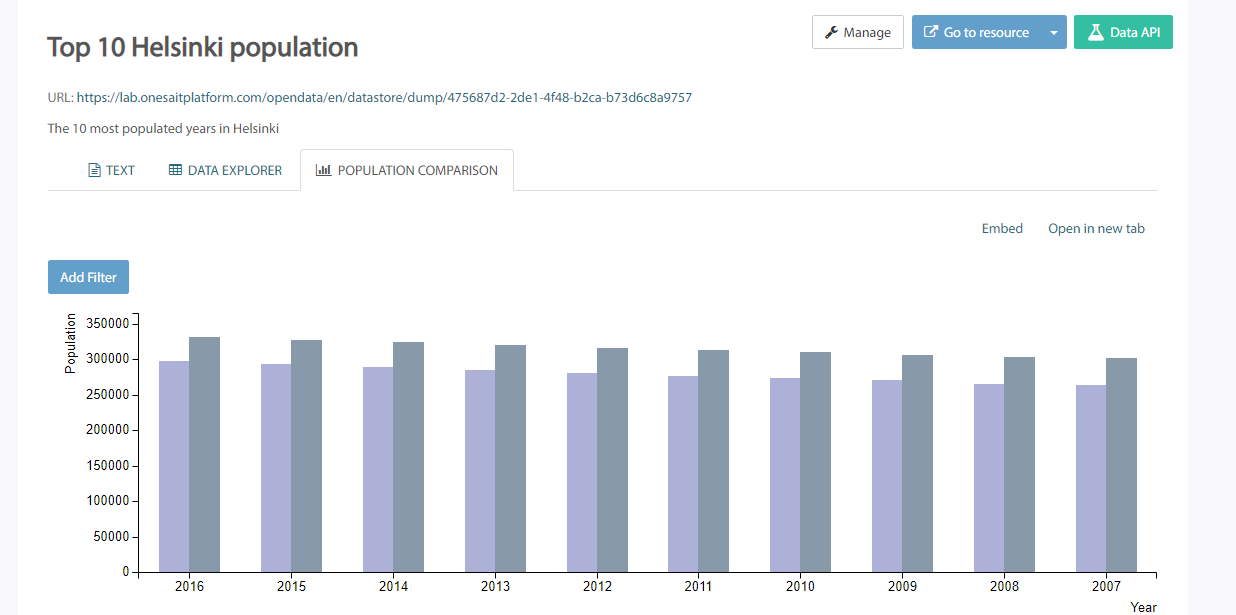Expand the Go to resource dropdown arrow

(1054, 33)
